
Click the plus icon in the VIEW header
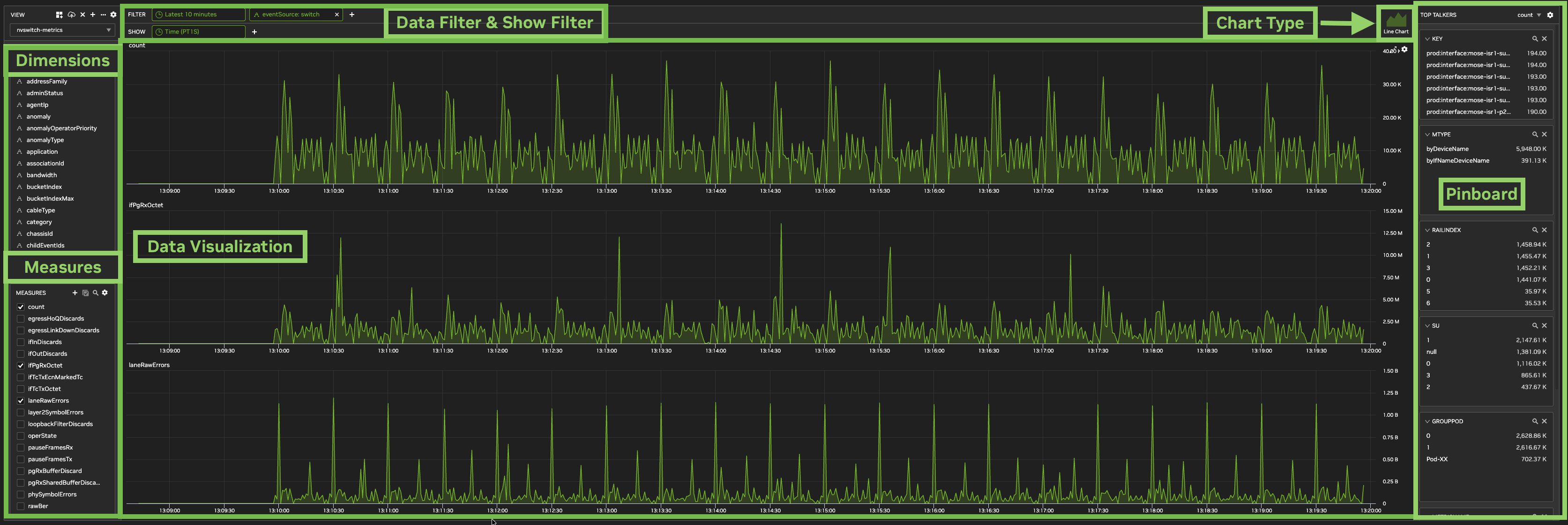92,15
